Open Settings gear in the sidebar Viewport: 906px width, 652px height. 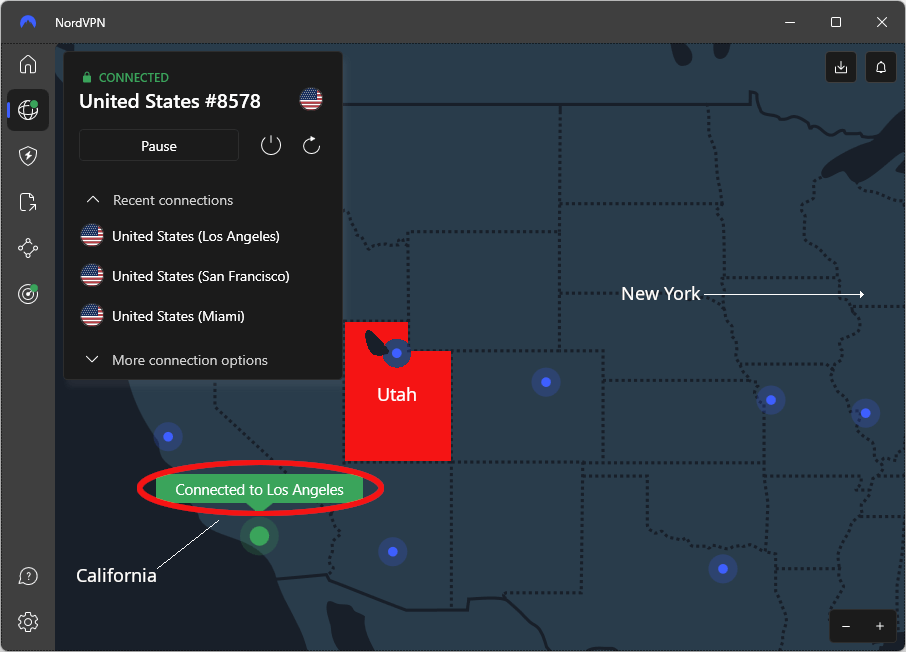click(x=28, y=623)
